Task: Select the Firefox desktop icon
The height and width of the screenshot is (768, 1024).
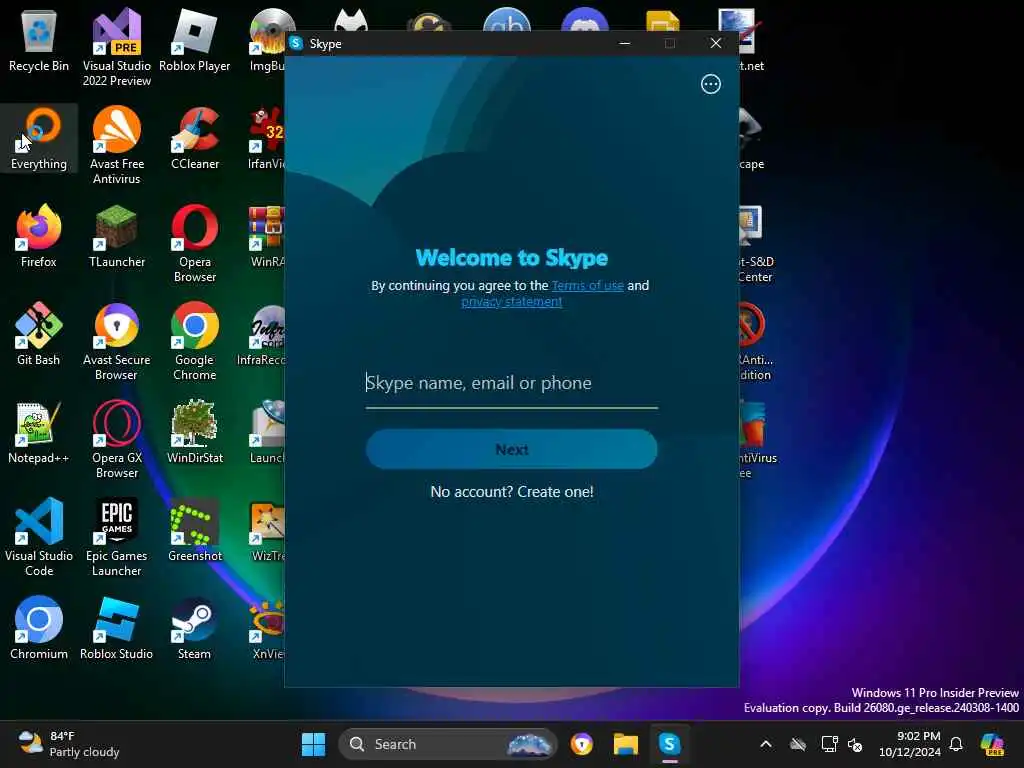Action: coord(39,236)
